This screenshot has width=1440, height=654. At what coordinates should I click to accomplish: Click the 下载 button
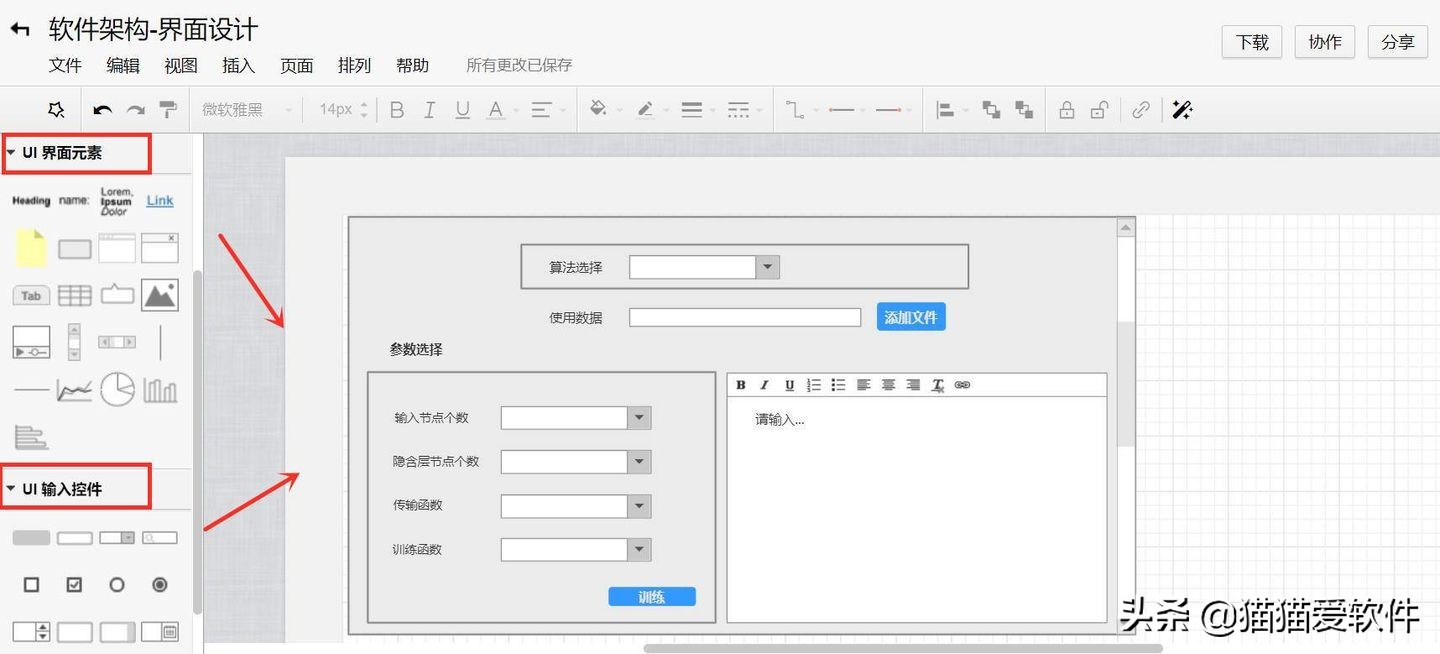tap(1251, 42)
